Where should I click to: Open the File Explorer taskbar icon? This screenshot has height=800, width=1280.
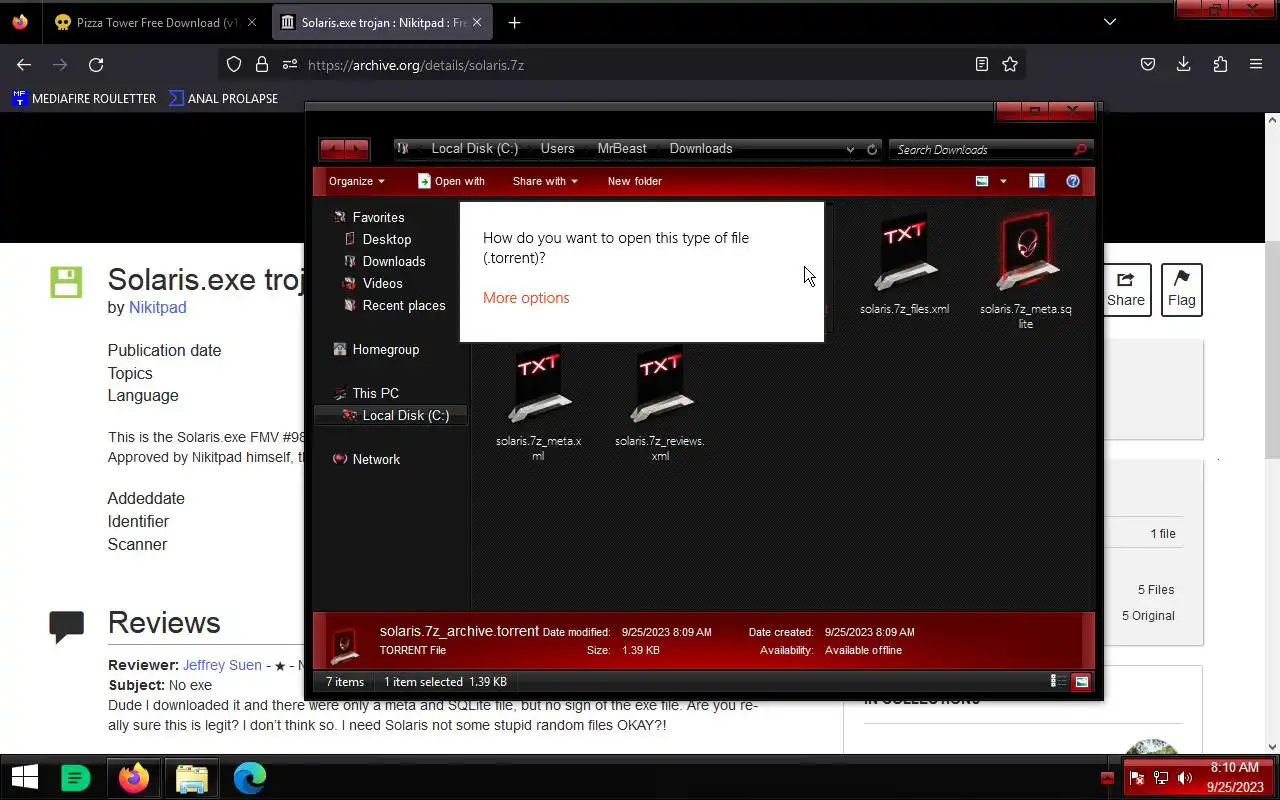point(191,777)
